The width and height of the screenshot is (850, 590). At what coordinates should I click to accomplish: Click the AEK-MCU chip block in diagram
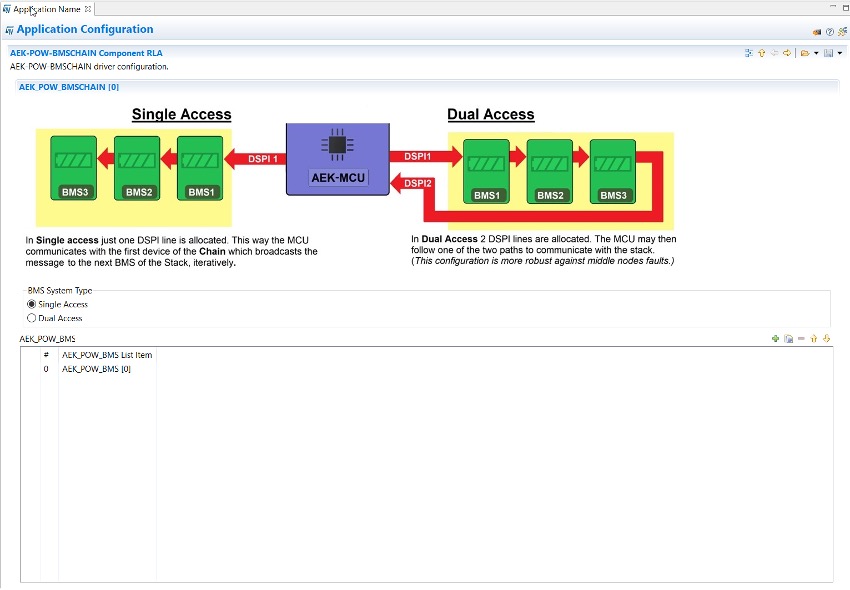click(336, 158)
